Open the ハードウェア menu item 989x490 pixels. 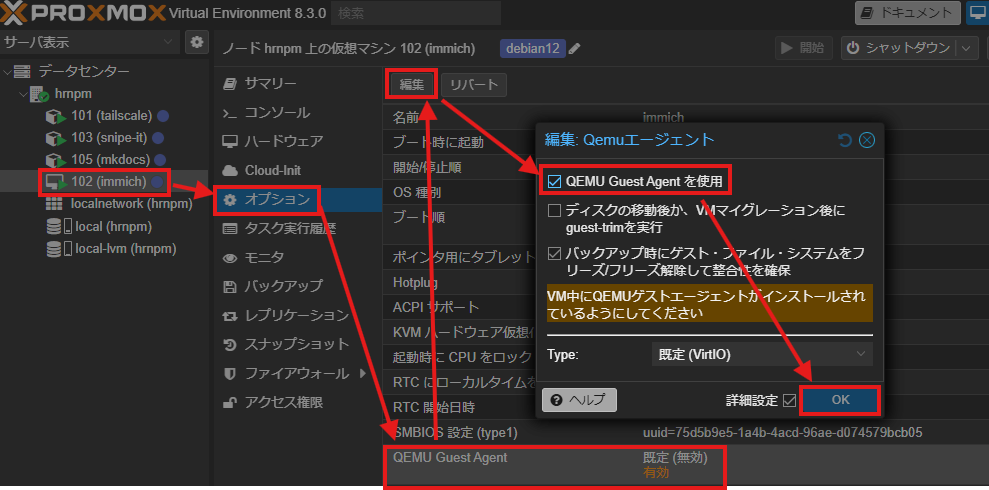point(296,141)
